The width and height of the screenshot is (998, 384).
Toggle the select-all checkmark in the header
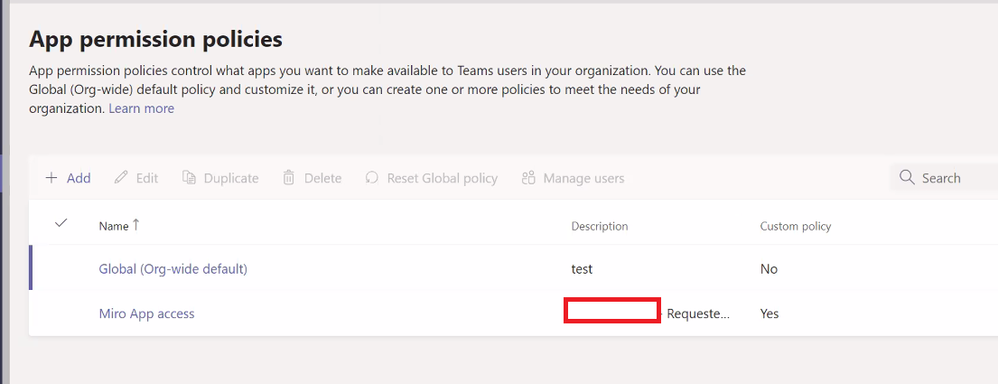click(x=61, y=223)
